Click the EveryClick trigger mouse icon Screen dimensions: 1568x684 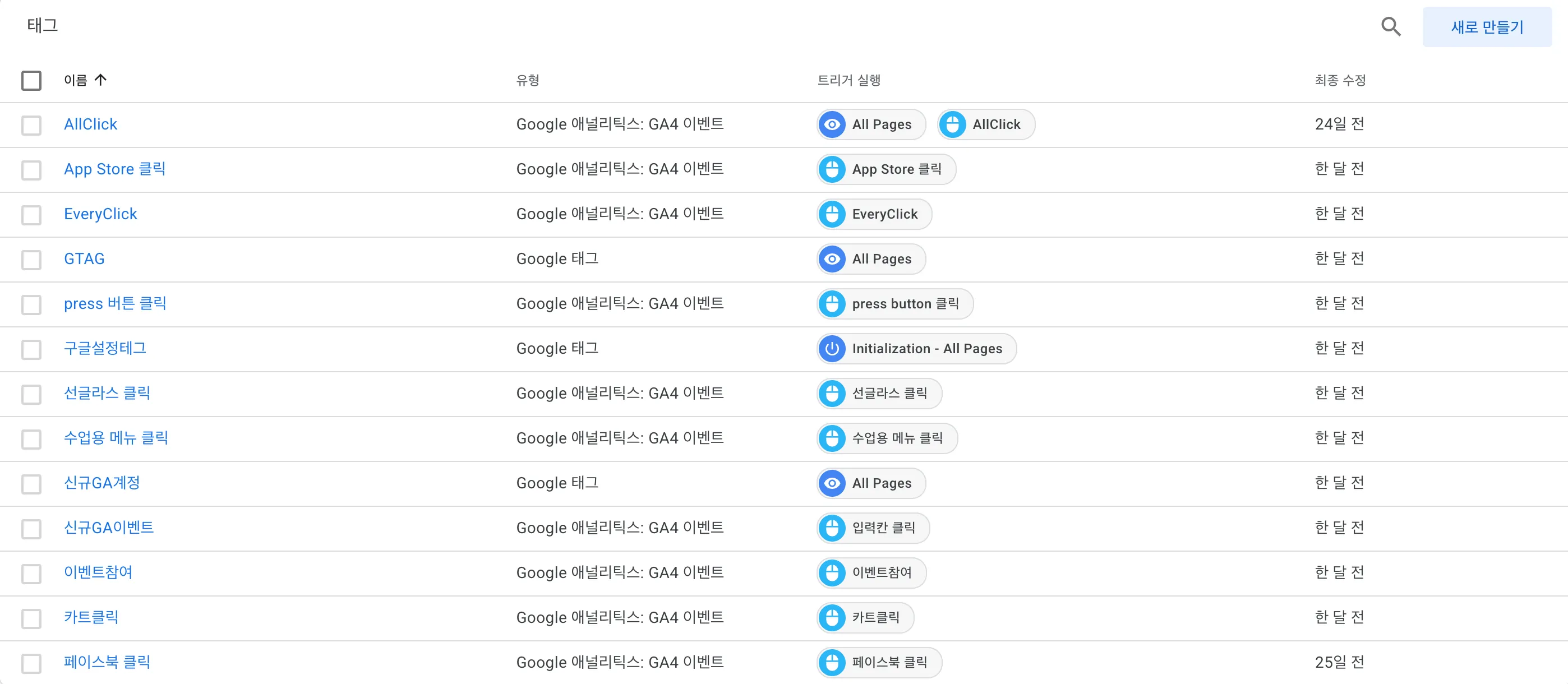(832, 214)
